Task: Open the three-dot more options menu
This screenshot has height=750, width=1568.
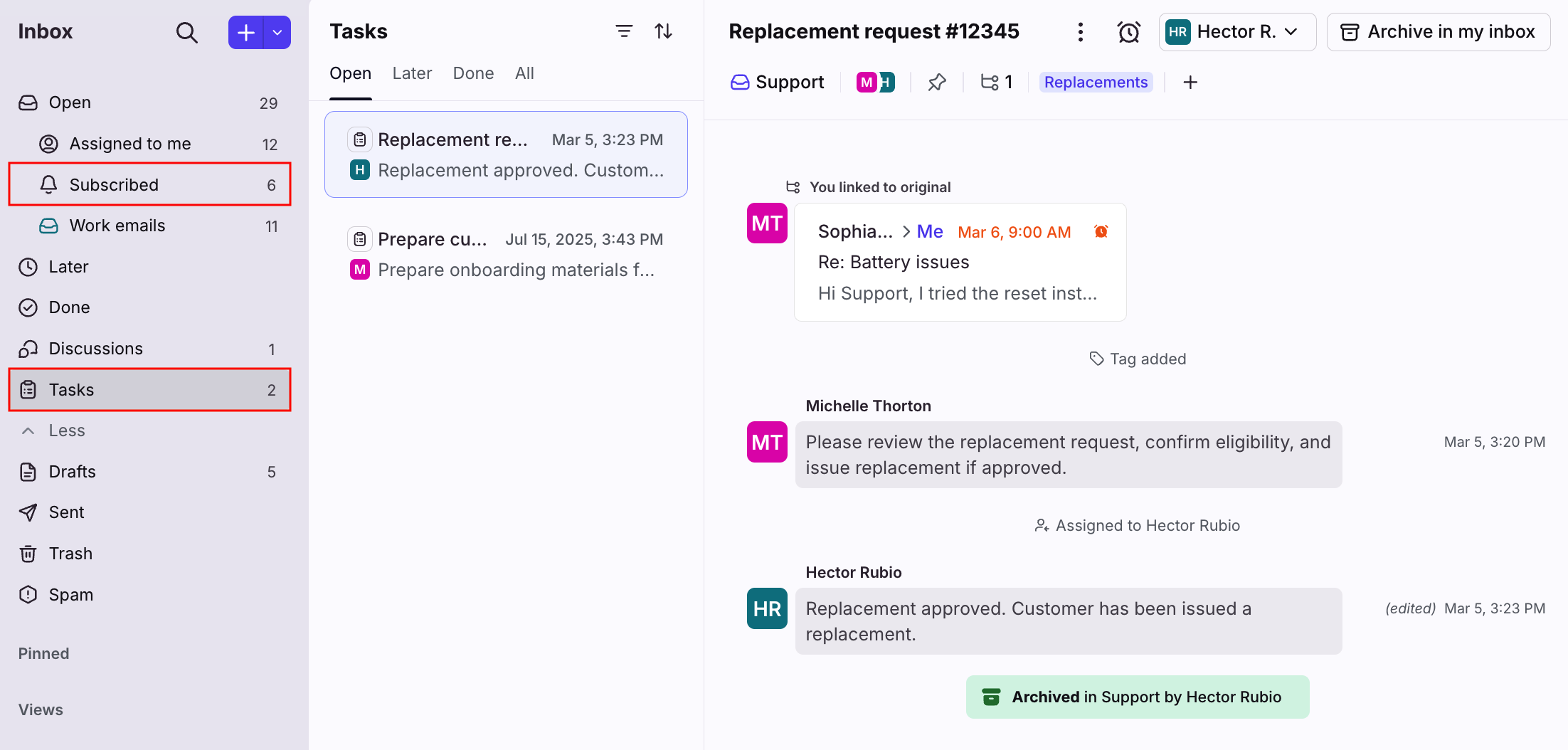Action: point(1080,32)
